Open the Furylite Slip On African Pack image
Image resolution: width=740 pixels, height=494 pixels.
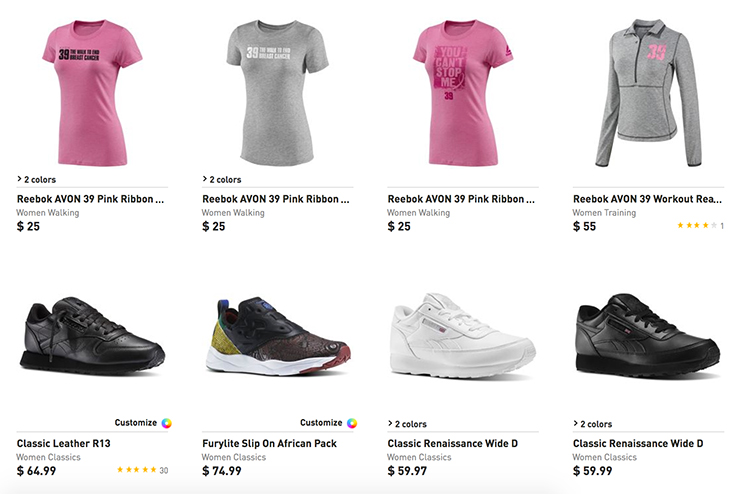[276, 335]
